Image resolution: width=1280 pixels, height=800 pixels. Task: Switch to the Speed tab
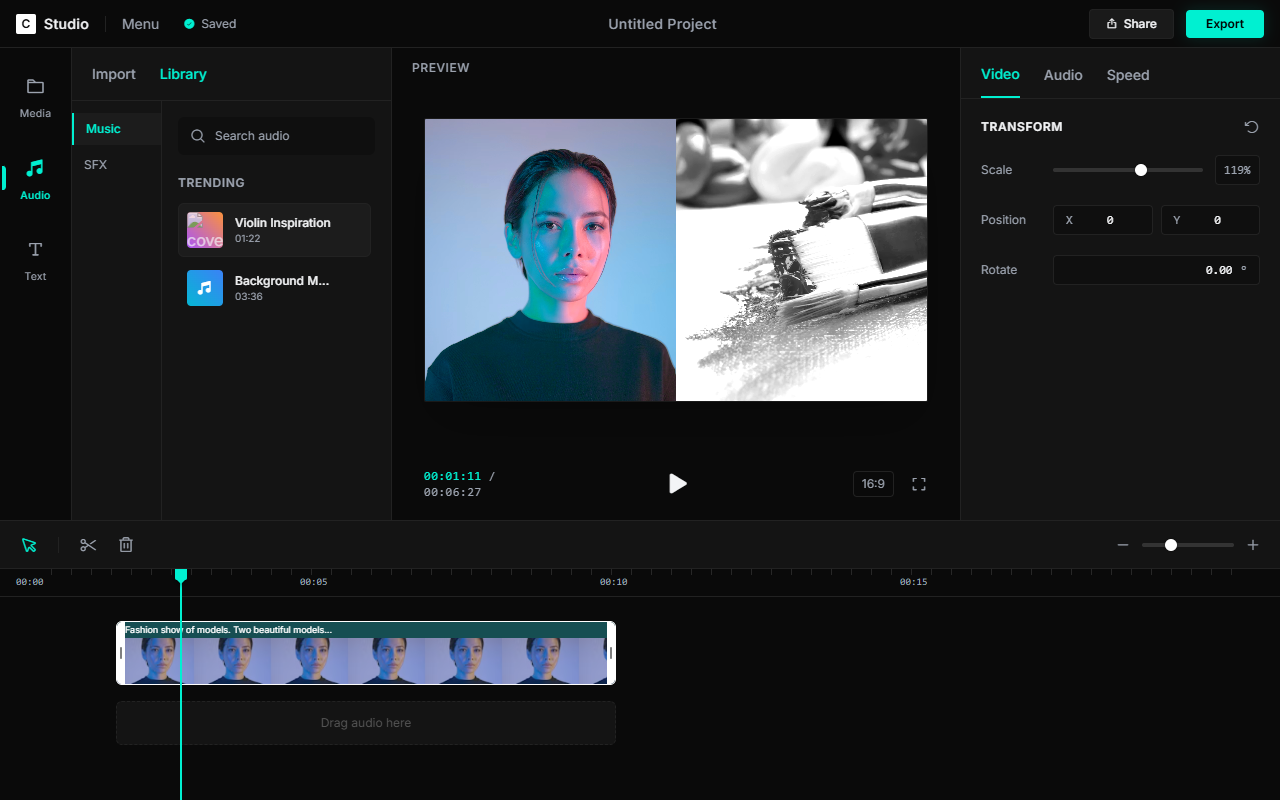[1127, 75]
